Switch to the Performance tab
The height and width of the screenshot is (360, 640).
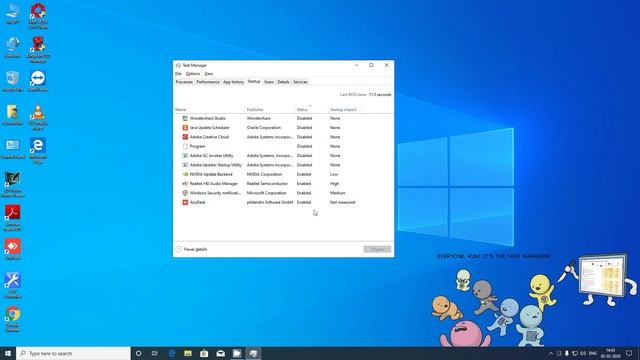(208, 82)
